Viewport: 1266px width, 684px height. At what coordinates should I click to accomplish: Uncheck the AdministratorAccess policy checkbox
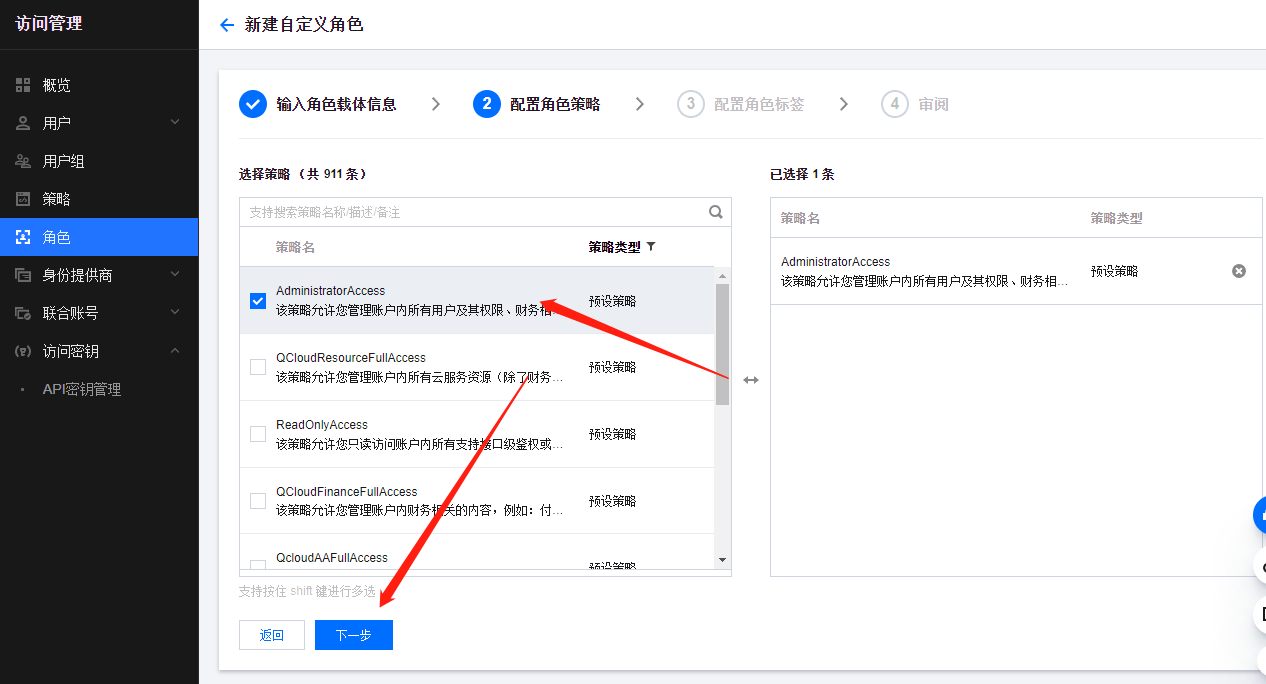(258, 300)
